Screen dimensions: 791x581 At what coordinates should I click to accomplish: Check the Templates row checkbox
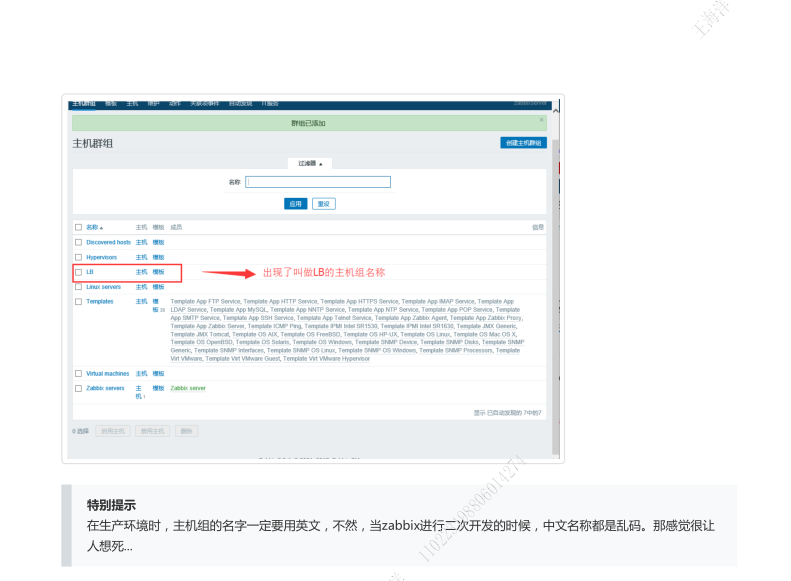pyautogui.click(x=78, y=302)
